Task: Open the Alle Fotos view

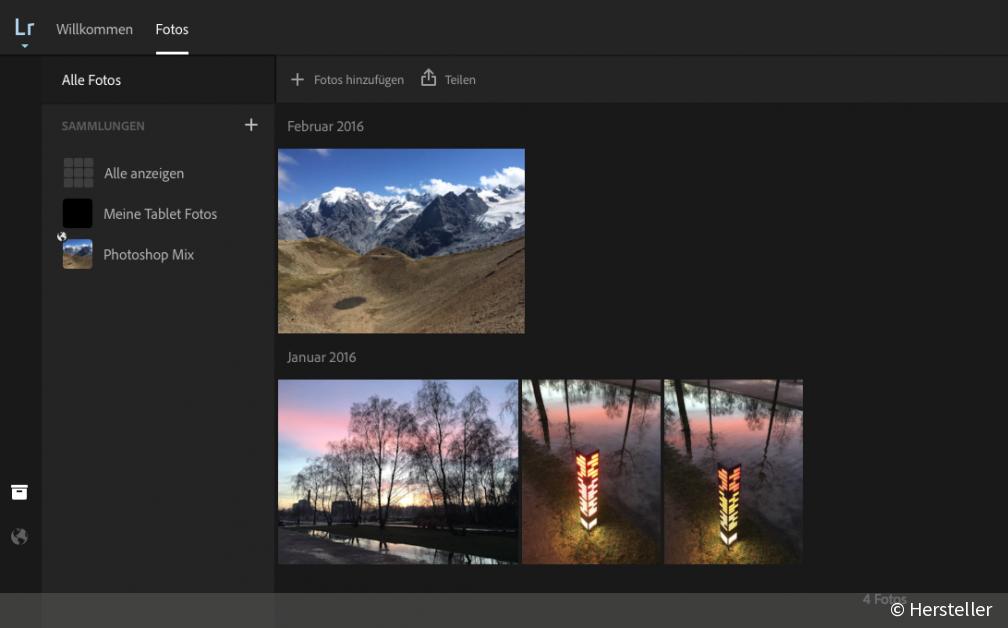Action: pos(92,79)
